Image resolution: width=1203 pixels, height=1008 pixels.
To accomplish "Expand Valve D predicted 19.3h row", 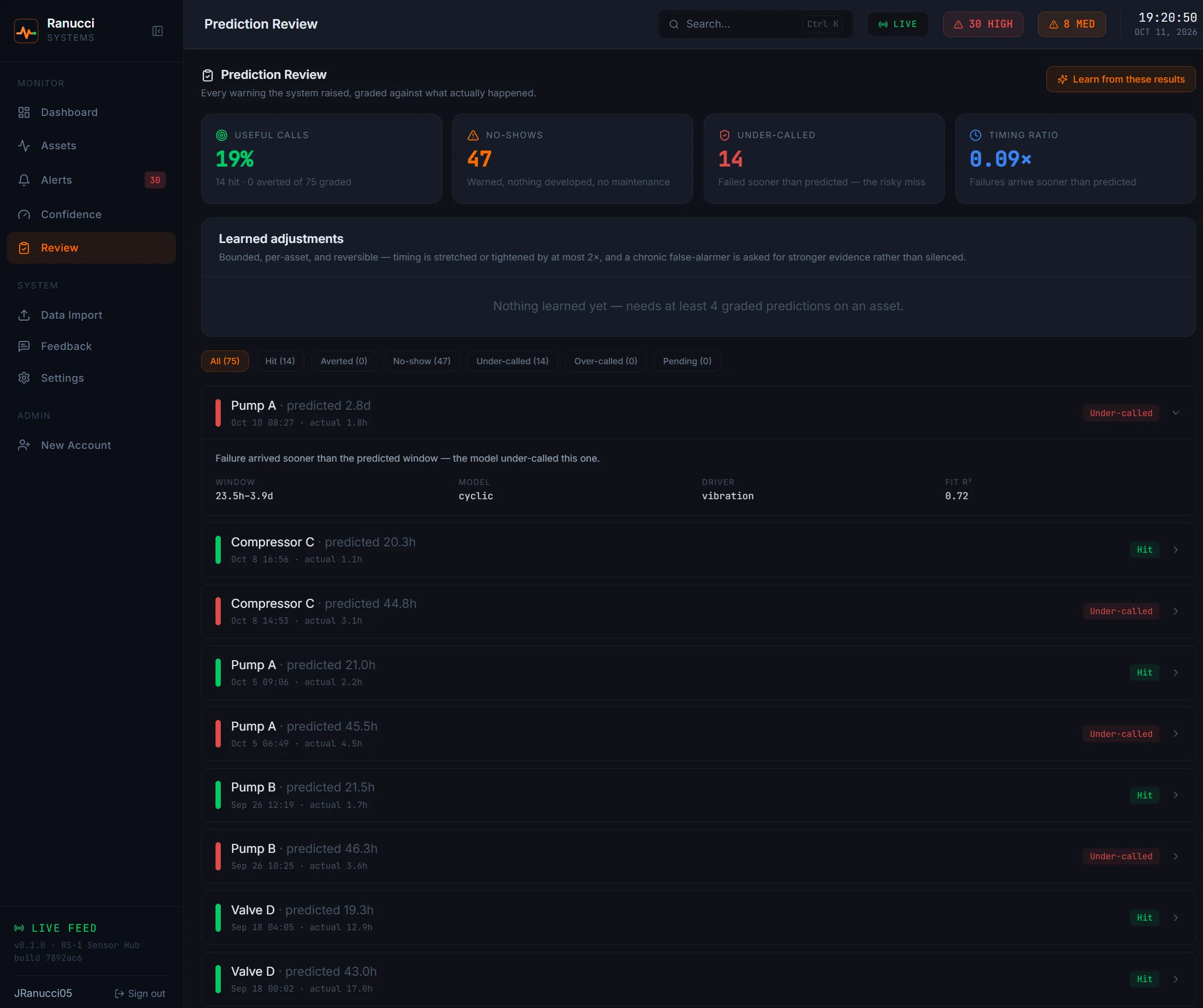I will coord(698,917).
